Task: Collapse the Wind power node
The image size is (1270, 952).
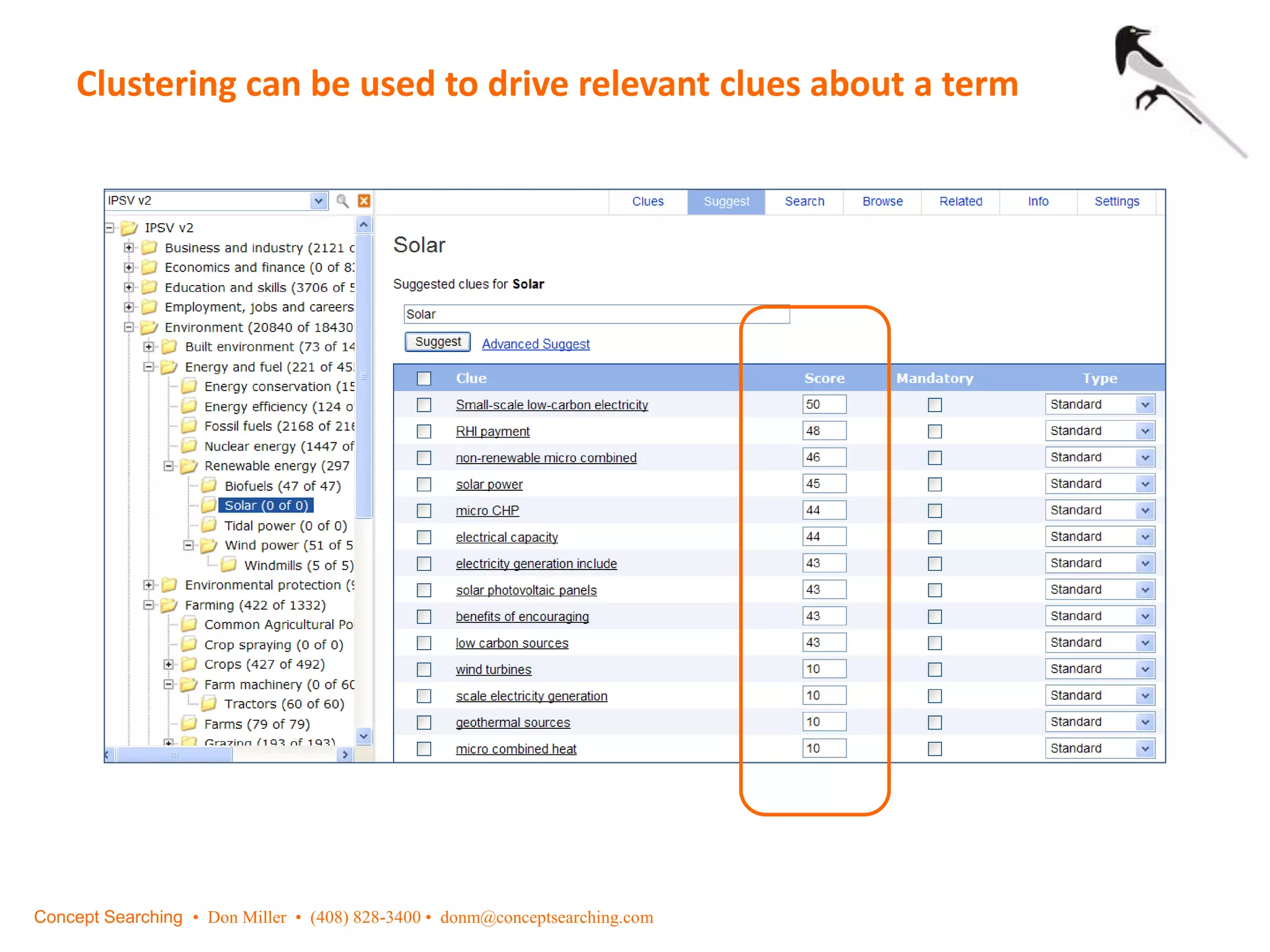Action: pyautogui.click(x=188, y=545)
